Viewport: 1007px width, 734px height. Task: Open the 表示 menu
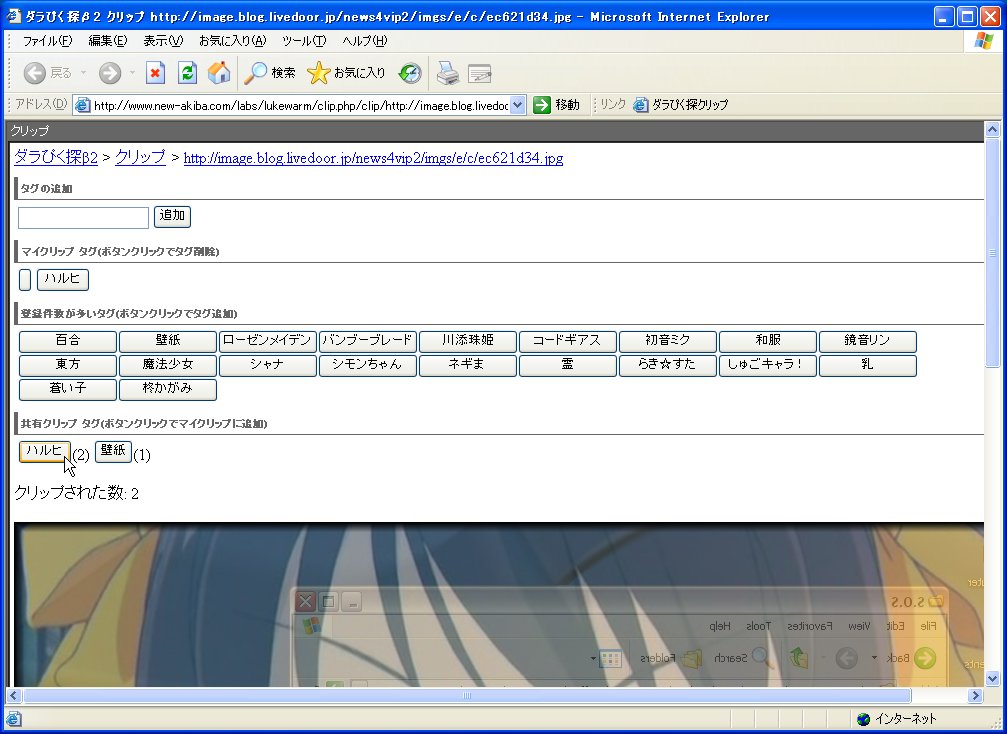(163, 41)
